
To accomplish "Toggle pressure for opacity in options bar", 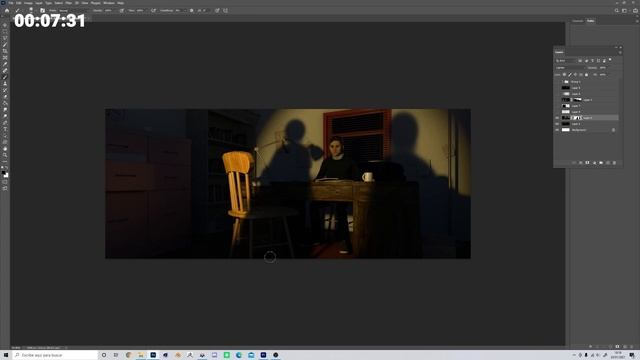I will [122, 11].
